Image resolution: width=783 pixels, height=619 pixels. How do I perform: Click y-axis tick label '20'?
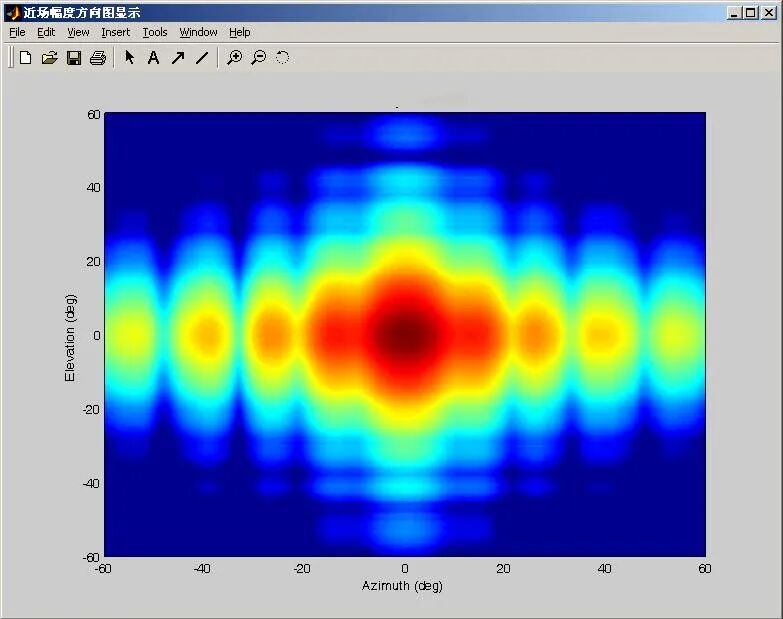(x=93, y=262)
